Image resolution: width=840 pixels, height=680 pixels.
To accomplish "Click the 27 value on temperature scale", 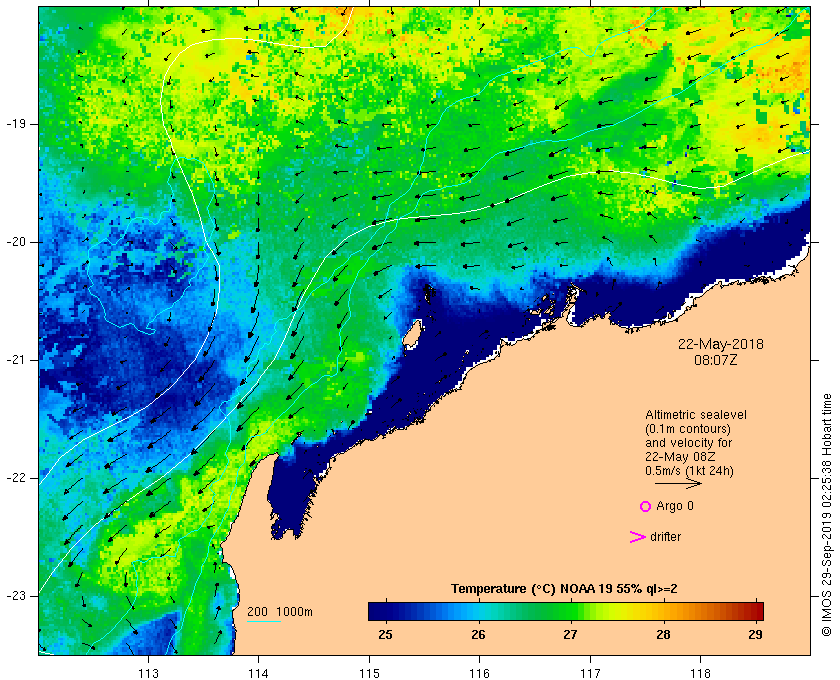I will (x=571, y=635).
